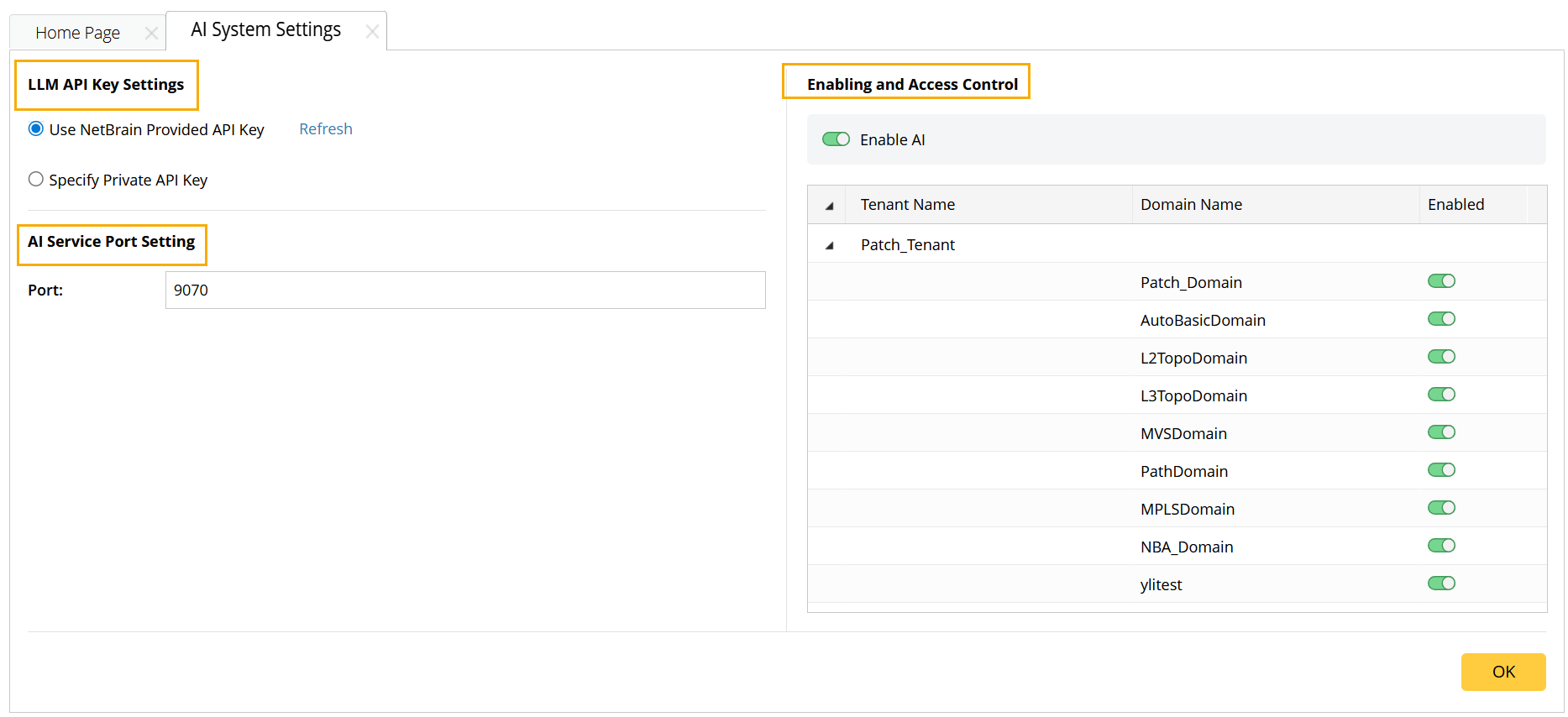Select the AI System Settings tab
1568x717 pixels.
(265, 30)
